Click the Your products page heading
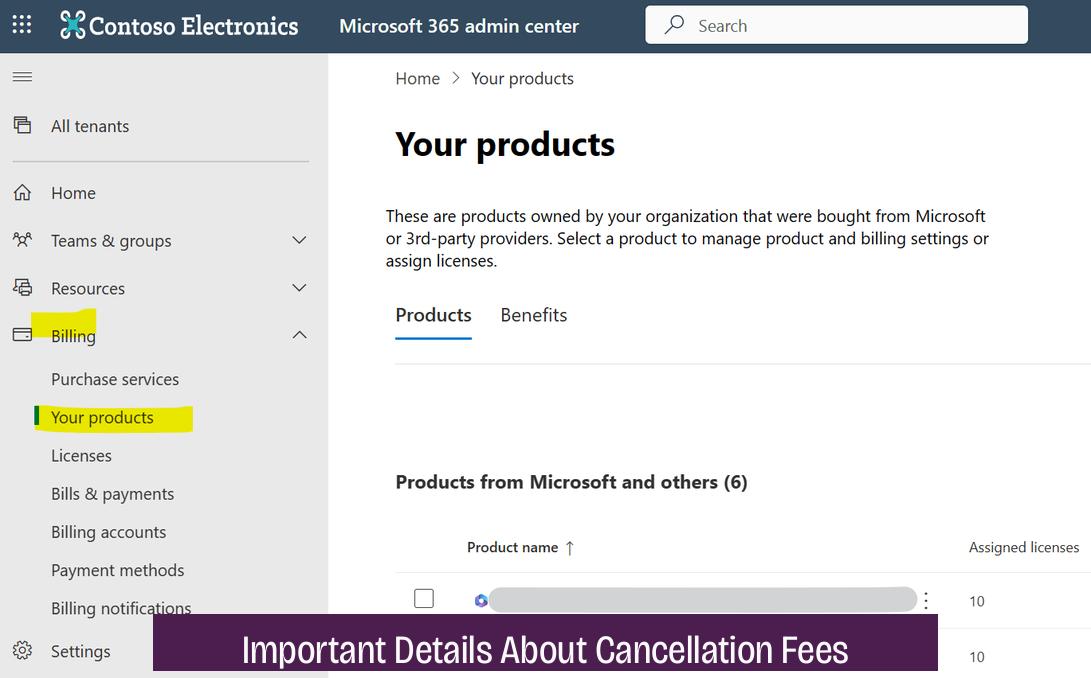1091x678 pixels. coord(505,145)
